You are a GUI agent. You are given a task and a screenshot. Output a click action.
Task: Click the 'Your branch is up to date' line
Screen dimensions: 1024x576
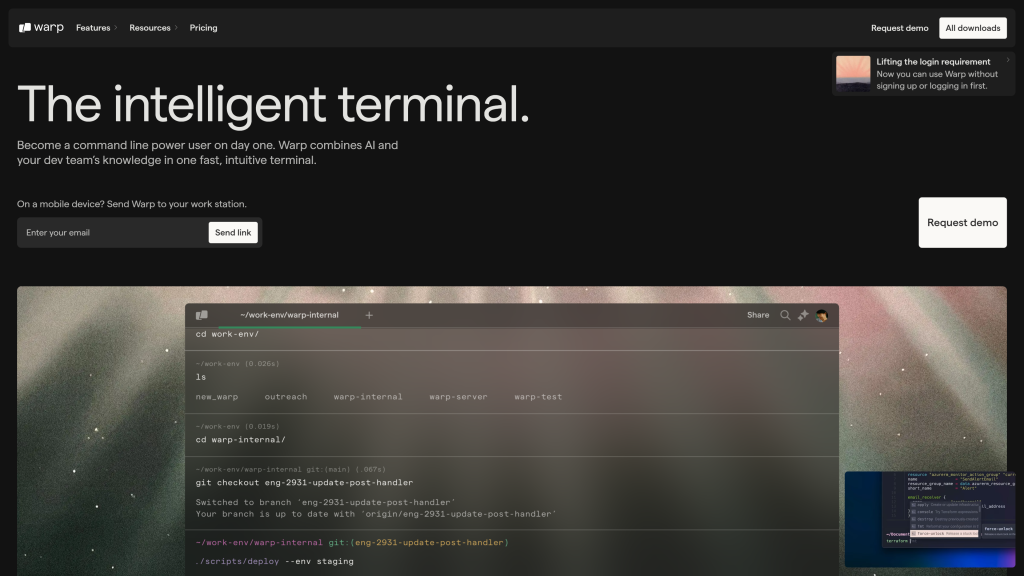[376, 514]
